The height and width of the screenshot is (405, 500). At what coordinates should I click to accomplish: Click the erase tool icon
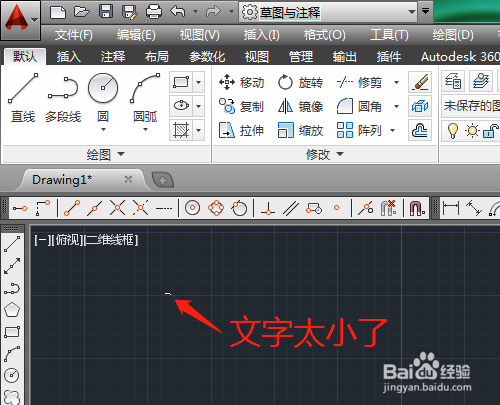coord(420,82)
